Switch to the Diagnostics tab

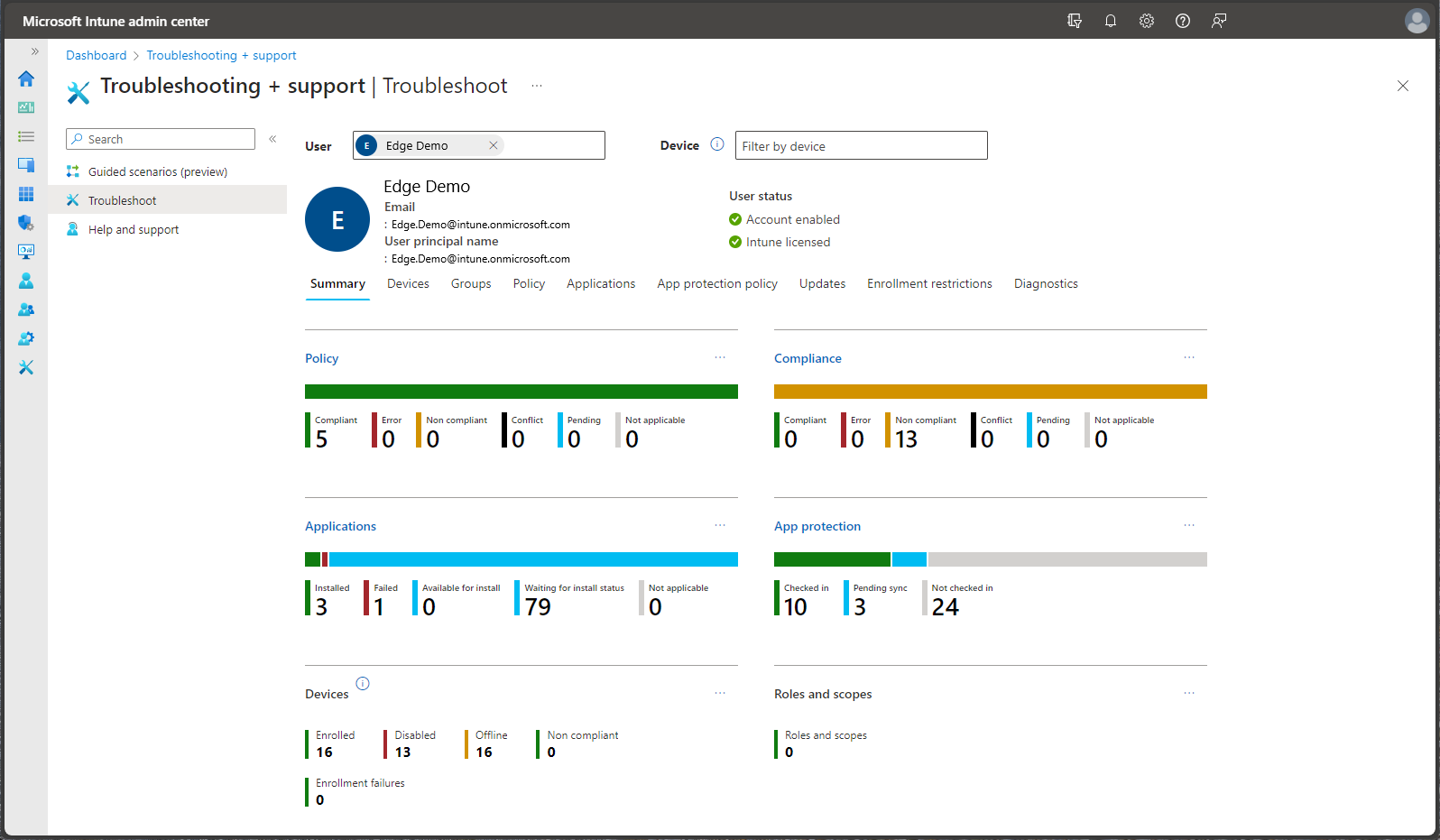(1046, 283)
